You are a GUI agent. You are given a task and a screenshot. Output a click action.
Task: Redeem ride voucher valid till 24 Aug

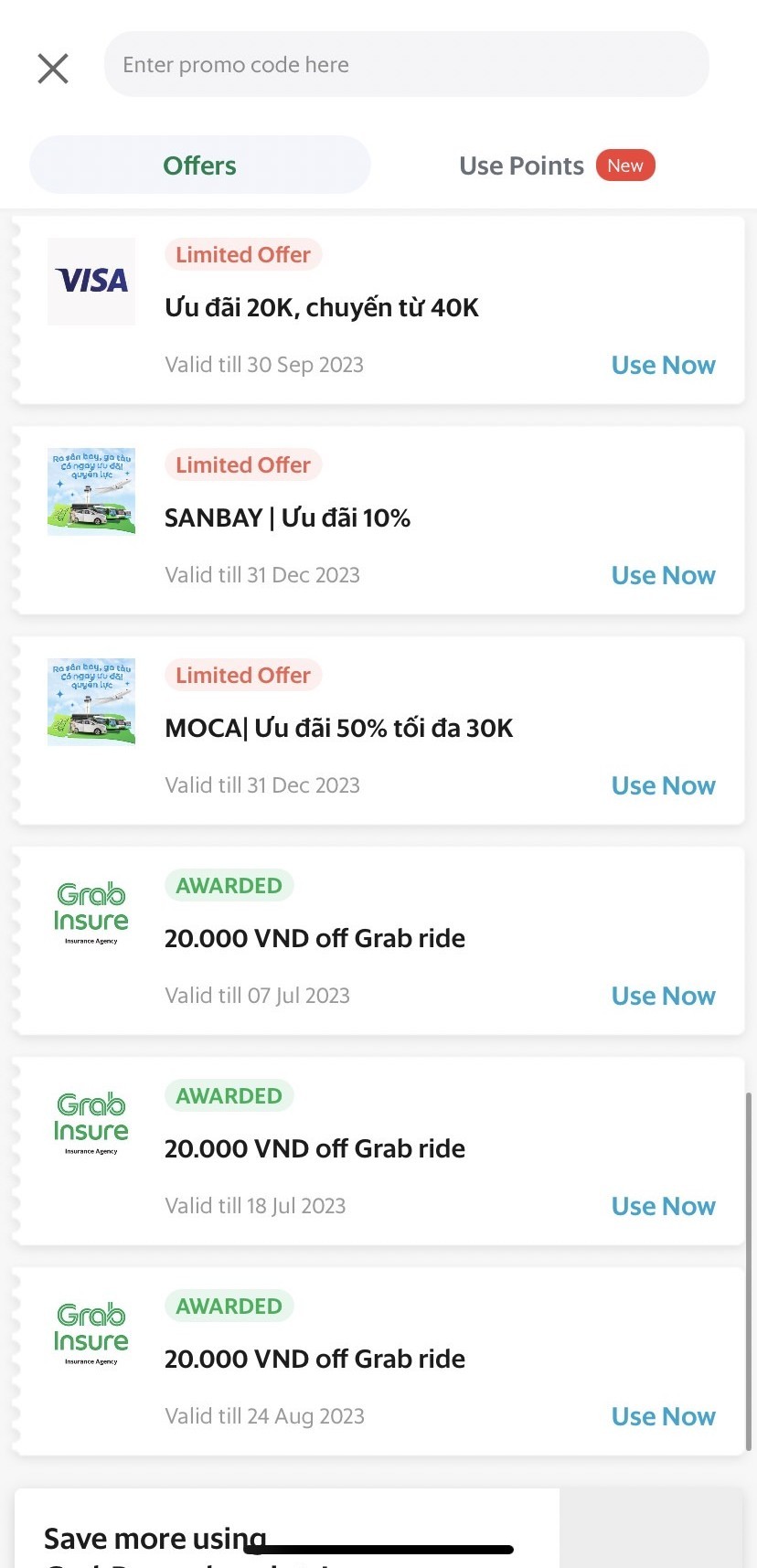coord(663,1416)
